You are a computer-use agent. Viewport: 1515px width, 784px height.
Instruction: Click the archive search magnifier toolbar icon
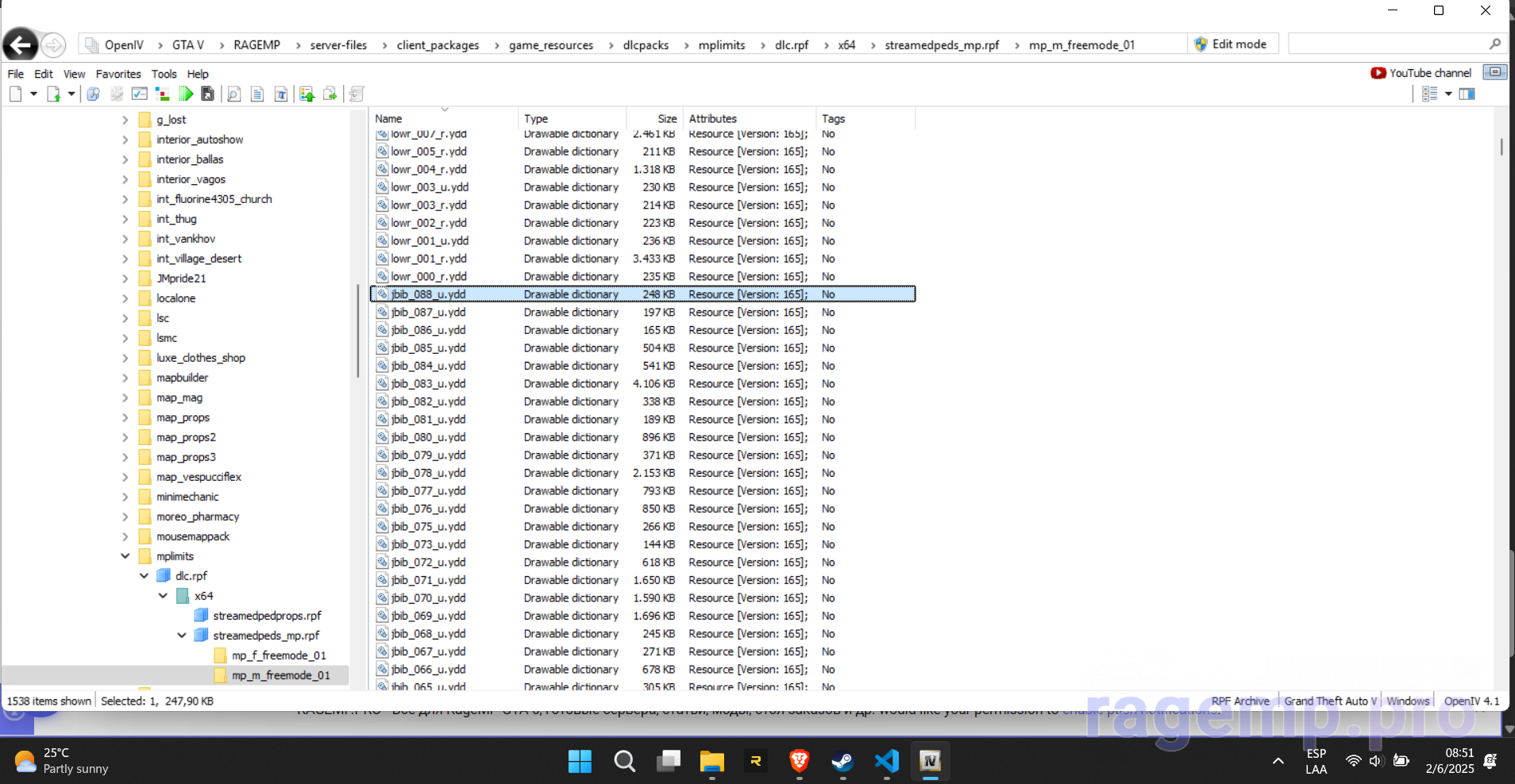coord(93,94)
